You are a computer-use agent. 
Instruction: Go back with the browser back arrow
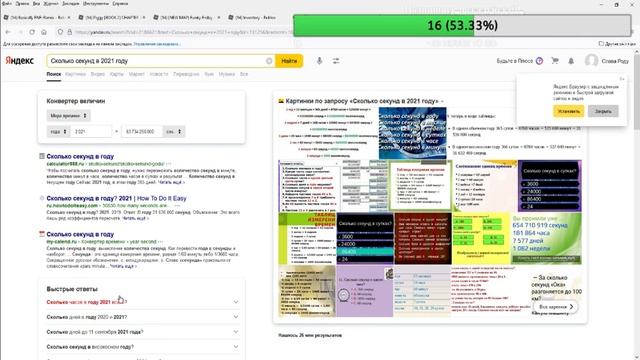[x=8, y=32]
